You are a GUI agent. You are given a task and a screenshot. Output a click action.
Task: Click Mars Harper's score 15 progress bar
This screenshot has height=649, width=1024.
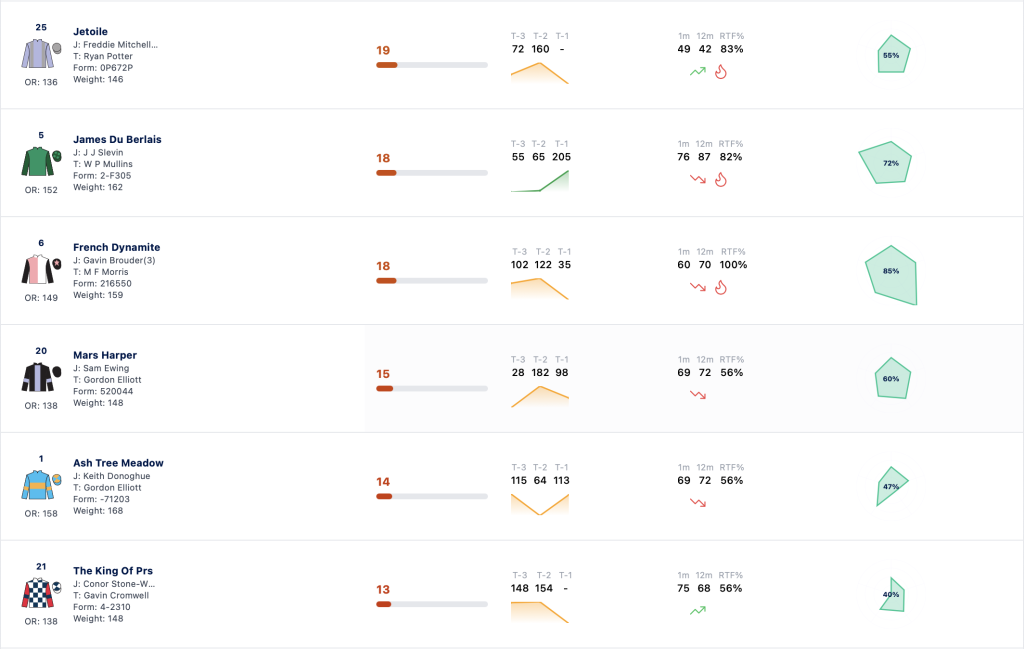(x=432, y=388)
